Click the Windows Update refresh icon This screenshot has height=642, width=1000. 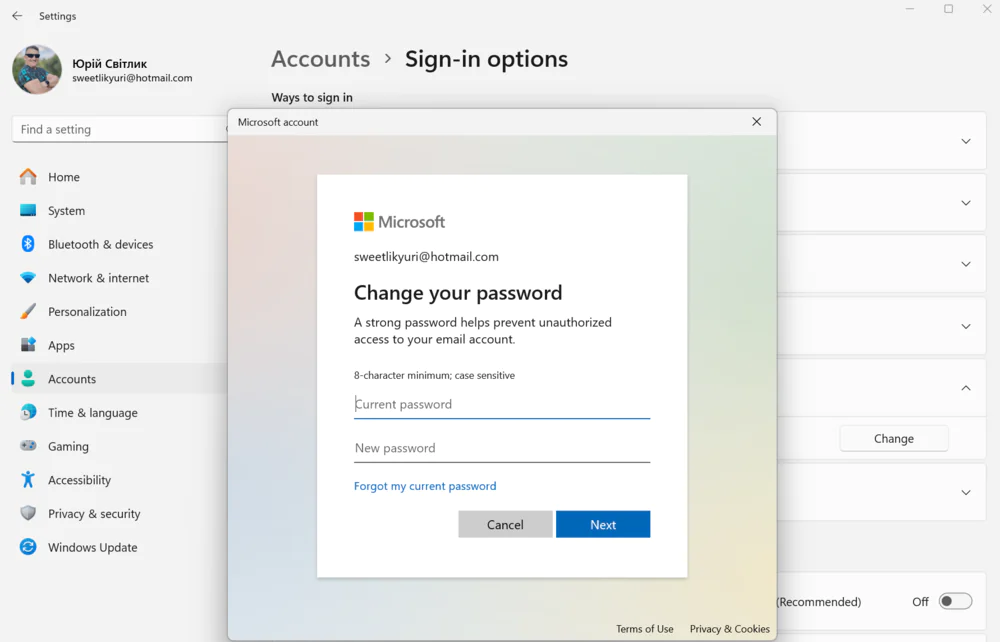pyautogui.click(x=28, y=547)
